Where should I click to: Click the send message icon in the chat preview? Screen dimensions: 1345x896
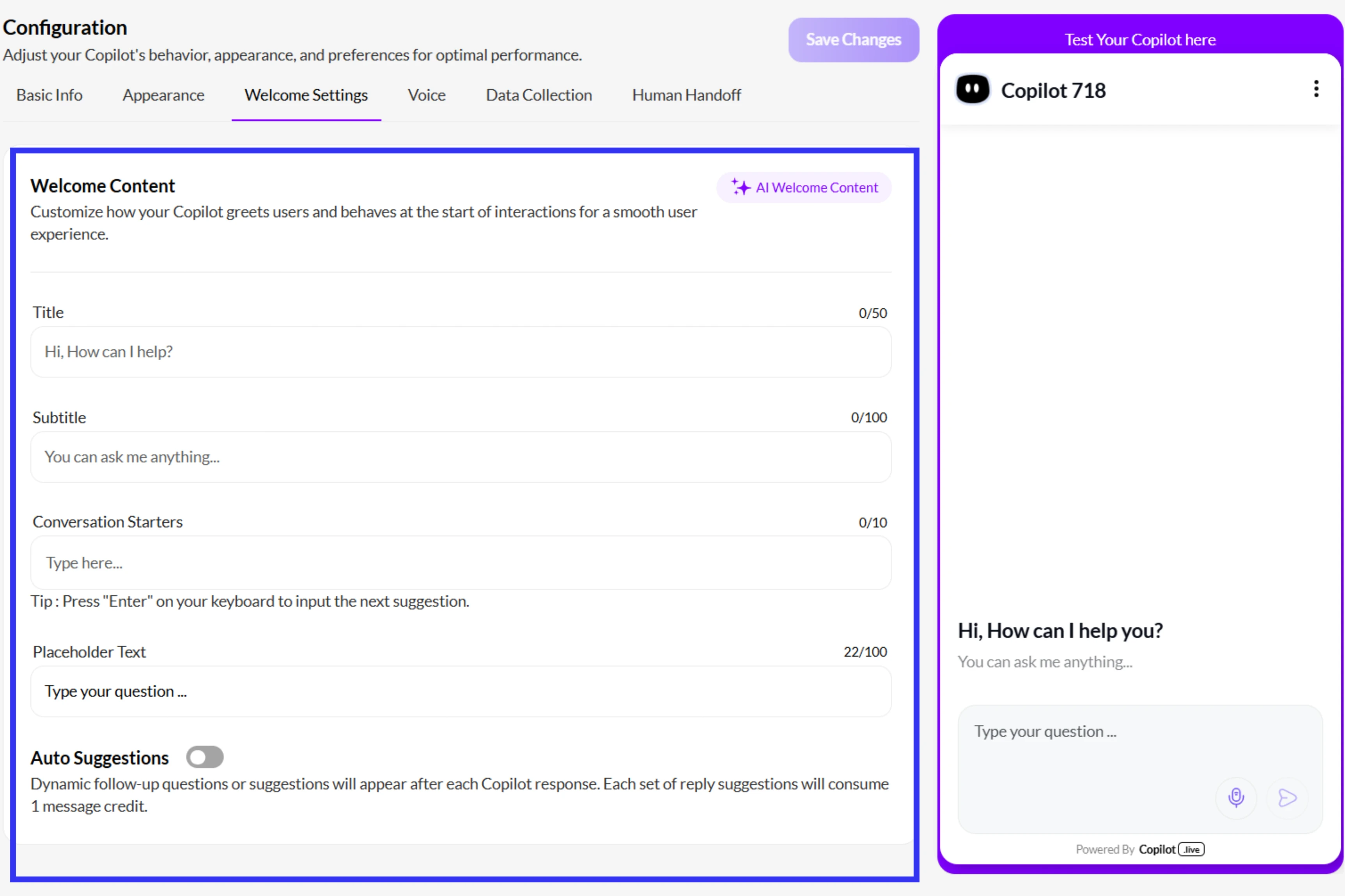(x=1287, y=798)
